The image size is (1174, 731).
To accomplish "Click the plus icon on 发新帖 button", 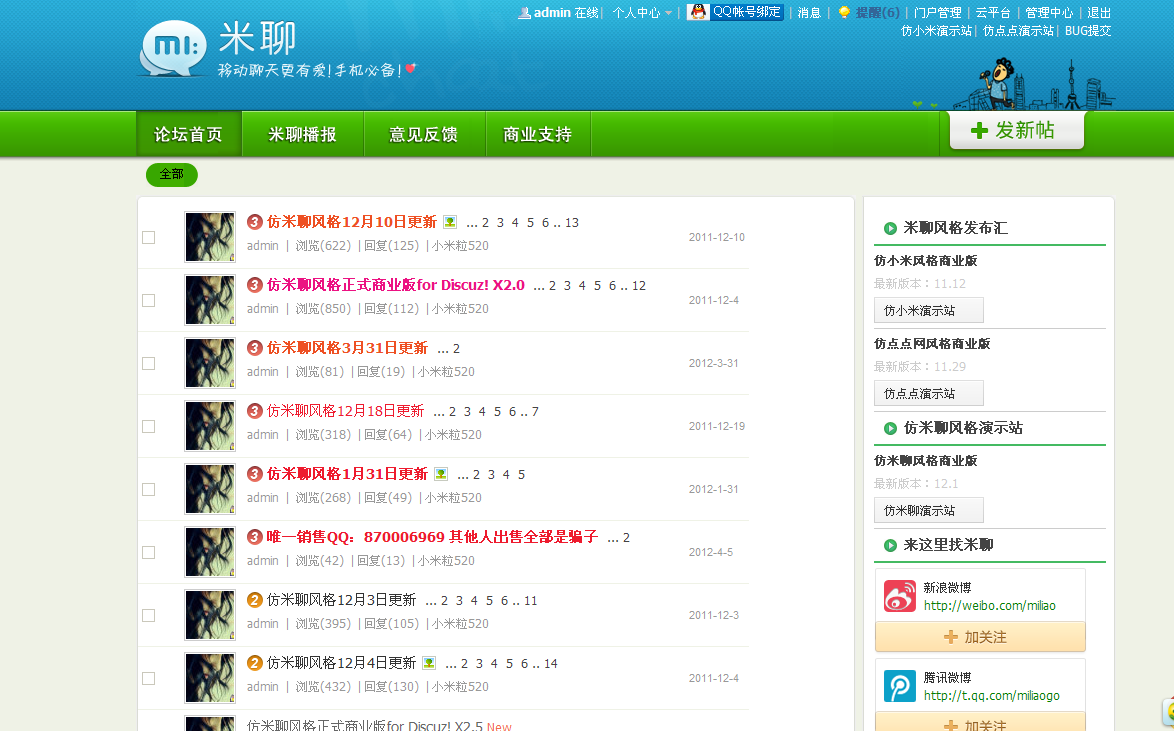I will point(979,130).
